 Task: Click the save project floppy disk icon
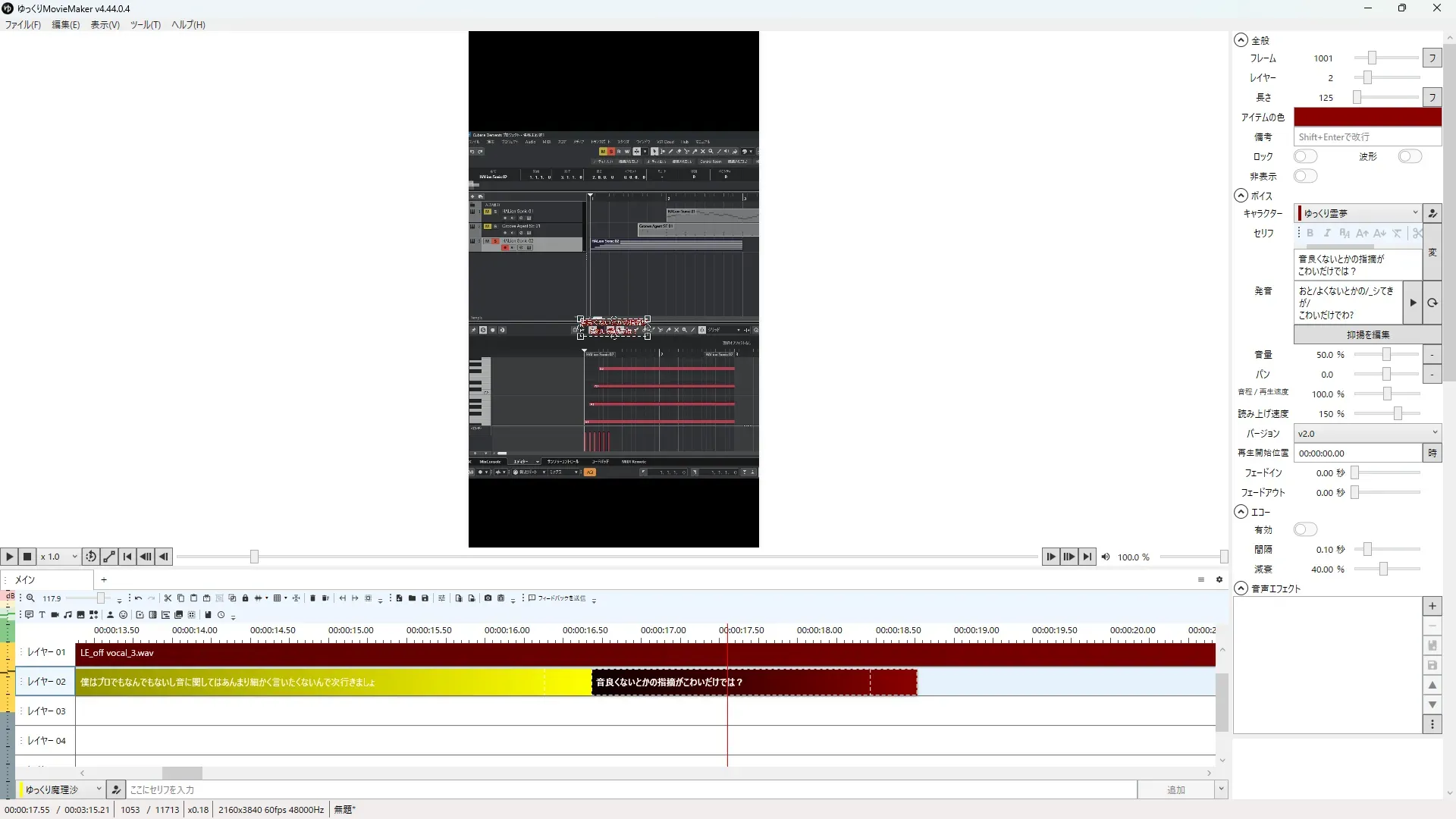tap(425, 598)
